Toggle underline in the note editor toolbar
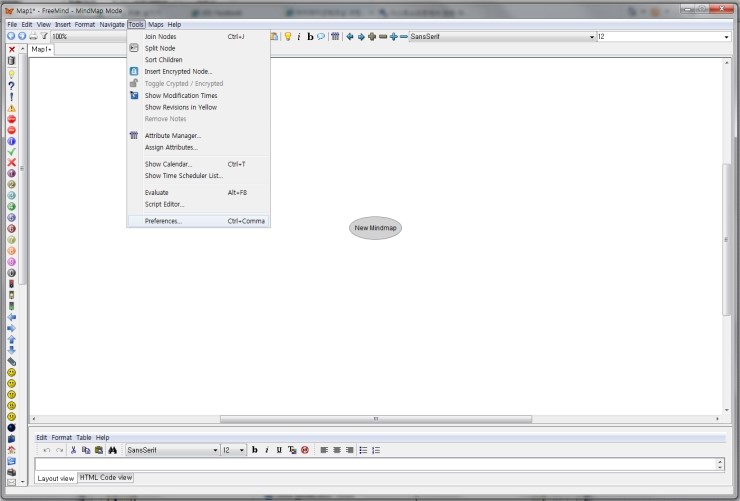 [x=279, y=450]
